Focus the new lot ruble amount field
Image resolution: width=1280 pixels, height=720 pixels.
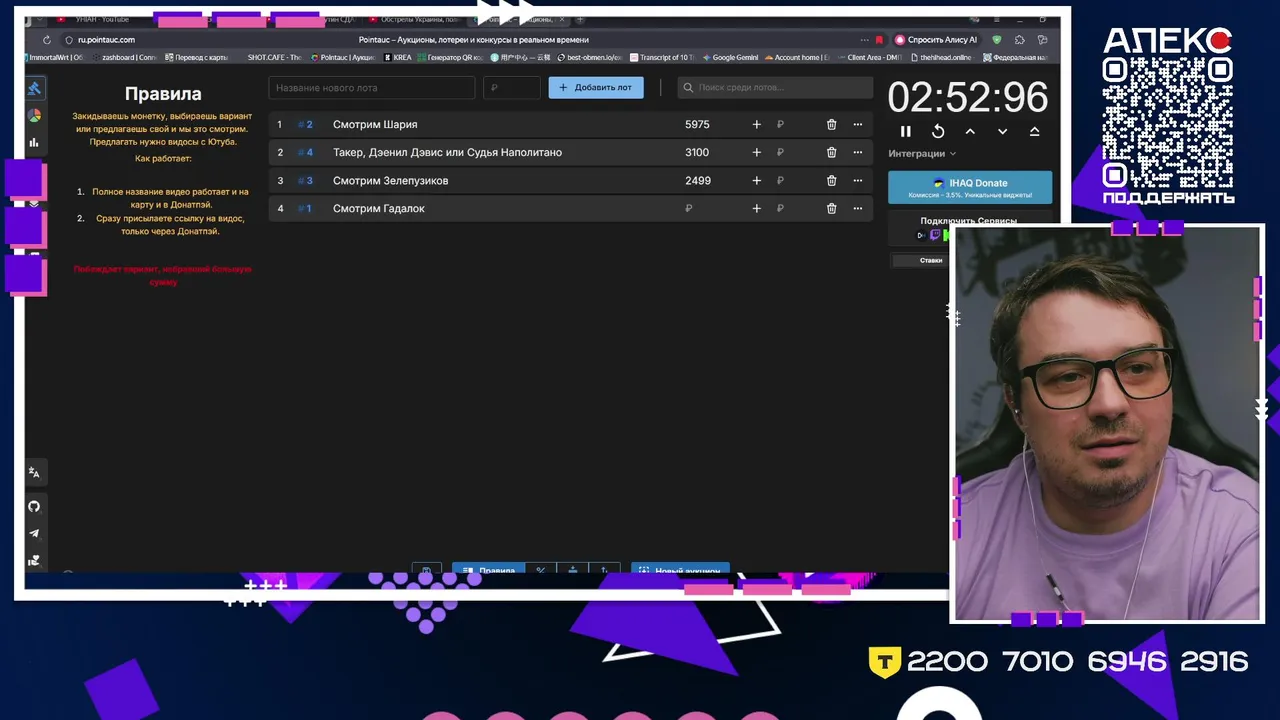coord(511,87)
